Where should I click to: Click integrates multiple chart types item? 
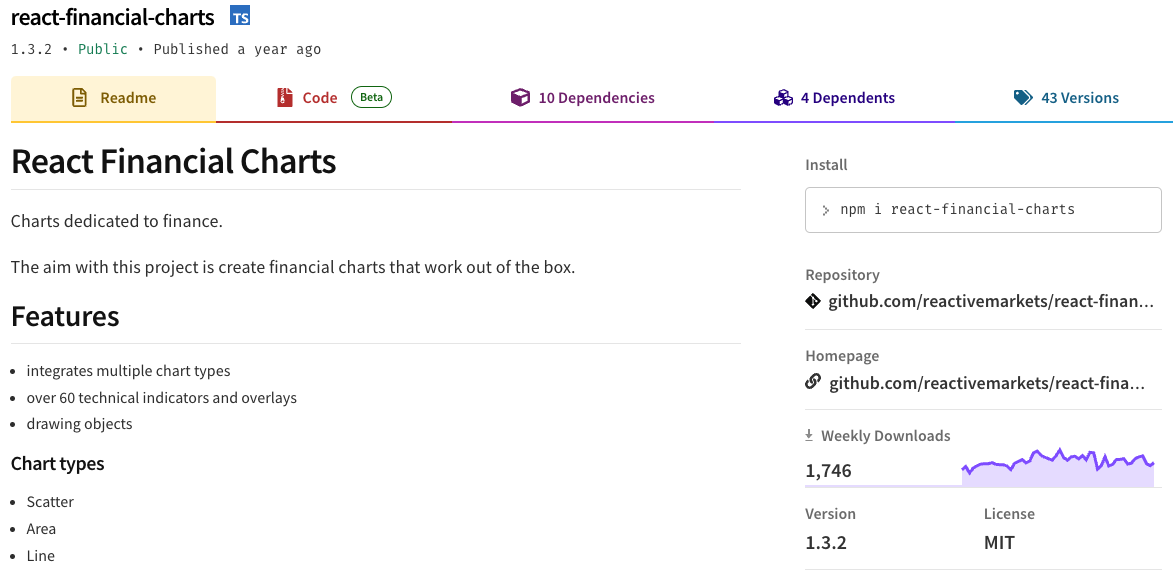(129, 371)
